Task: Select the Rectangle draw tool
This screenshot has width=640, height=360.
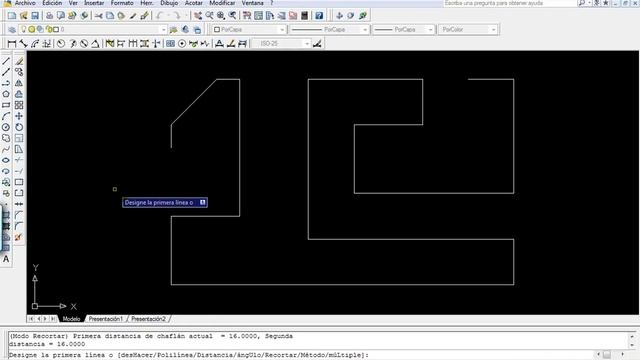Action: [6, 105]
